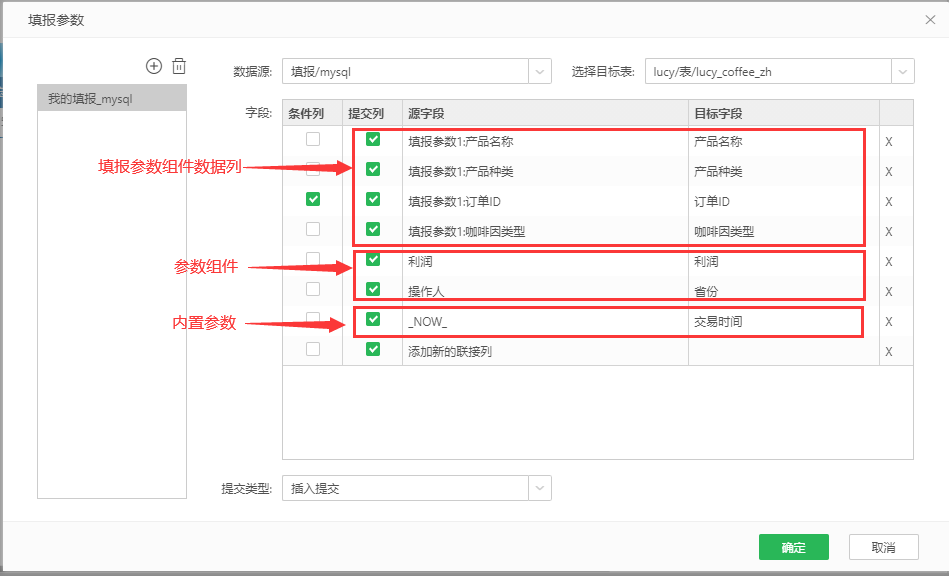
Task: Uncheck condition column for 订单ID row
Action: click(313, 200)
